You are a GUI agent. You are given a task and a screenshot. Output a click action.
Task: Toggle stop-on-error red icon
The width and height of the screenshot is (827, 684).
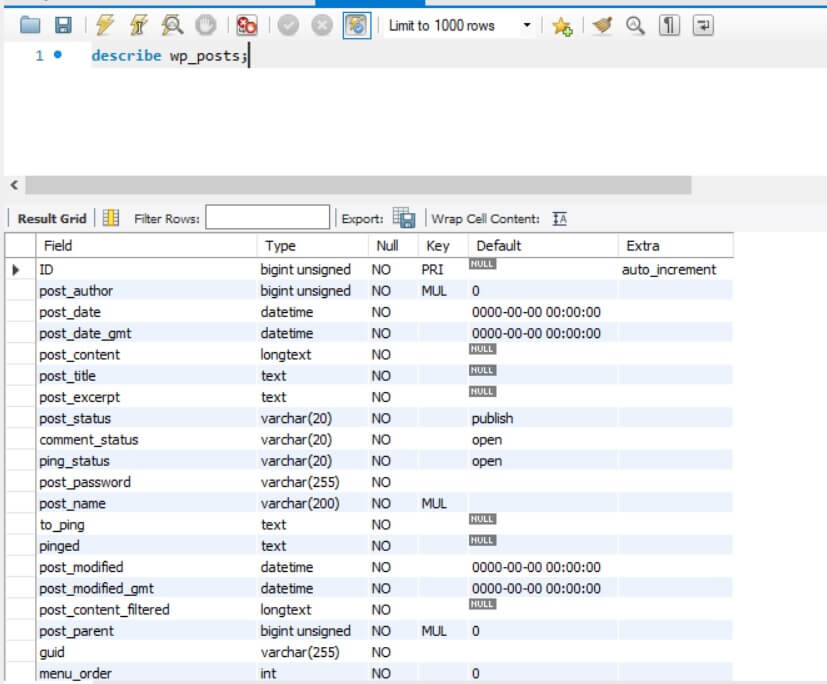pyautogui.click(x=247, y=25)
